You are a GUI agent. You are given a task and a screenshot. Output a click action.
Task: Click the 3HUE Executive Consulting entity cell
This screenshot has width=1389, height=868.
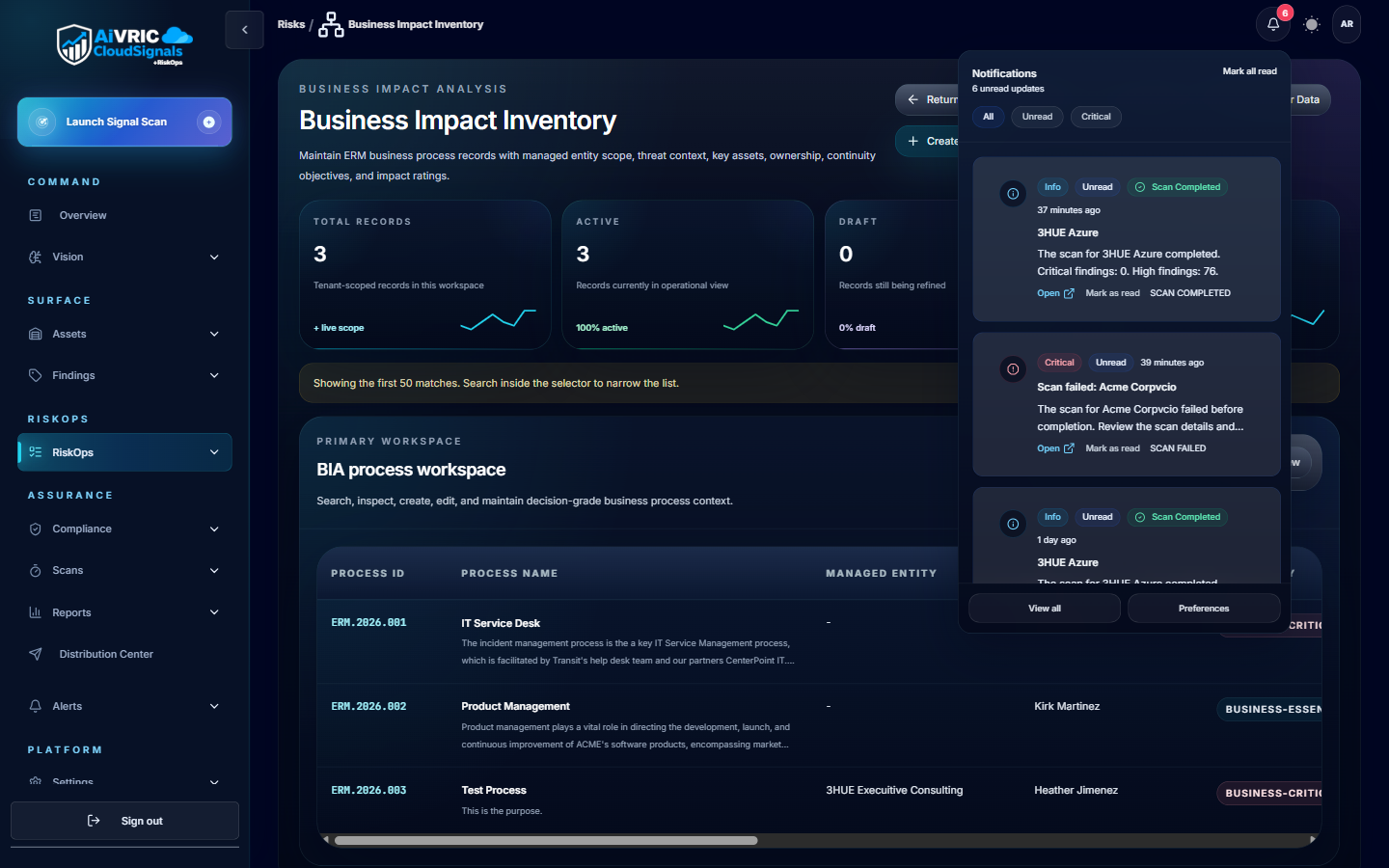894,791
